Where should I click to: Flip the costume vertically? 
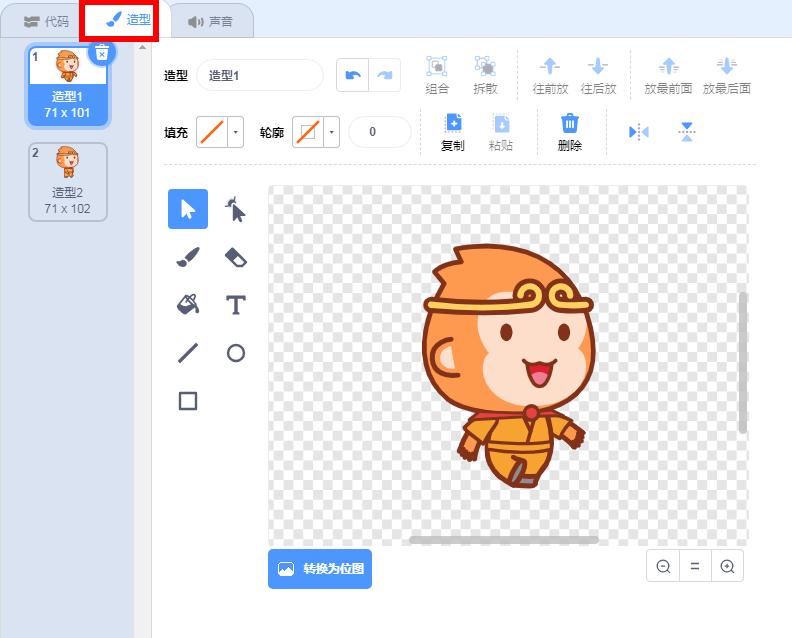point(686,132)
